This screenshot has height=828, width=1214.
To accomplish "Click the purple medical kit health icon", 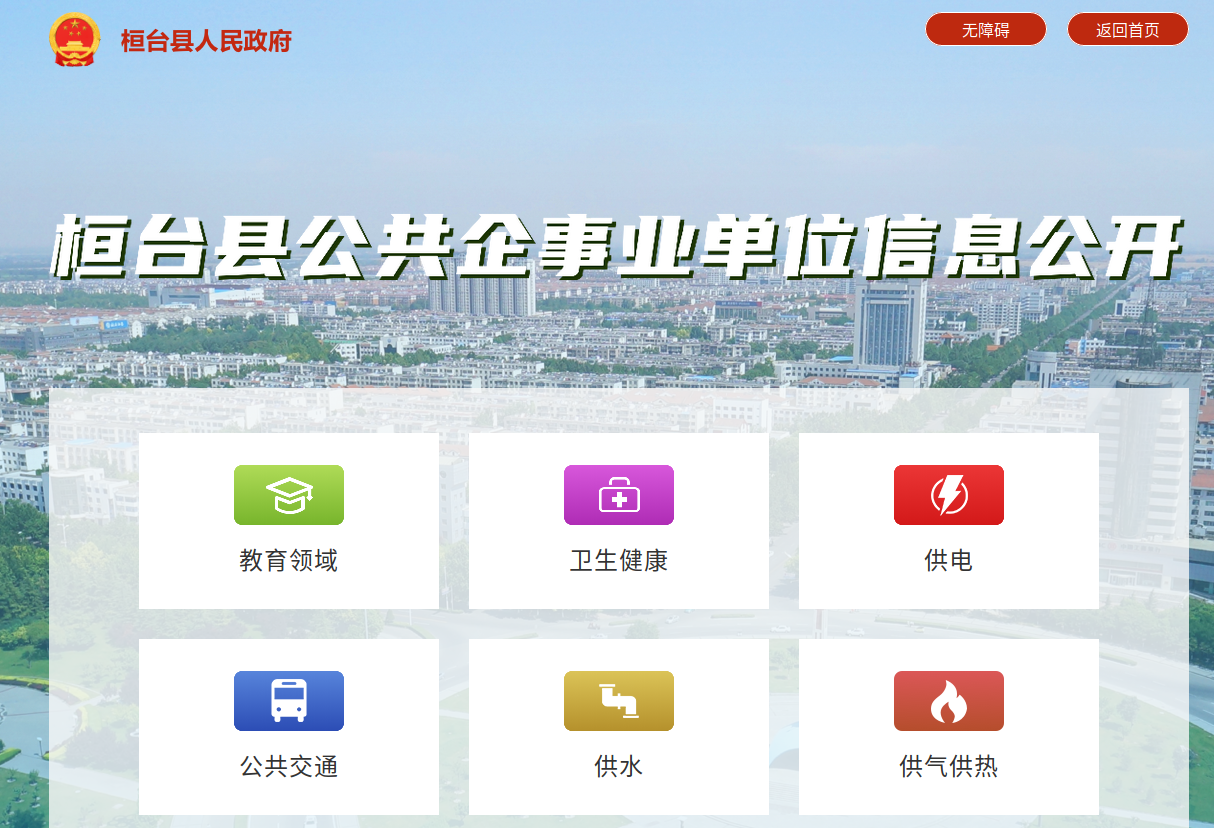I will pos(619,495).
